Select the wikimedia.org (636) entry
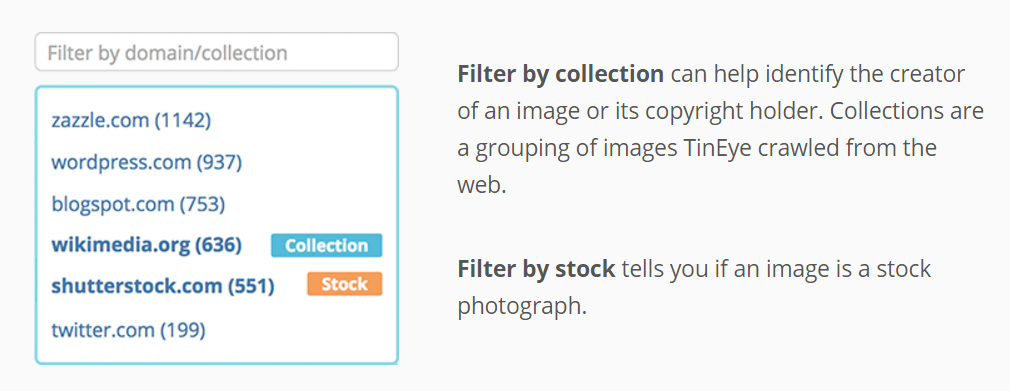The image size is (1010, 391). 146,245
